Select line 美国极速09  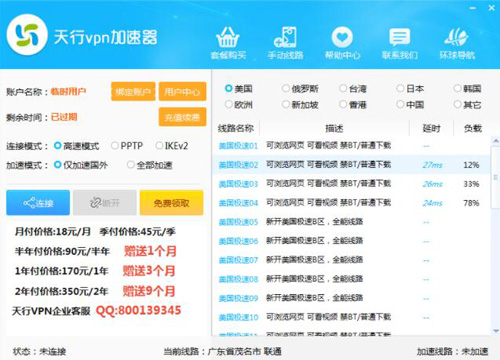[x=351, y=298]
